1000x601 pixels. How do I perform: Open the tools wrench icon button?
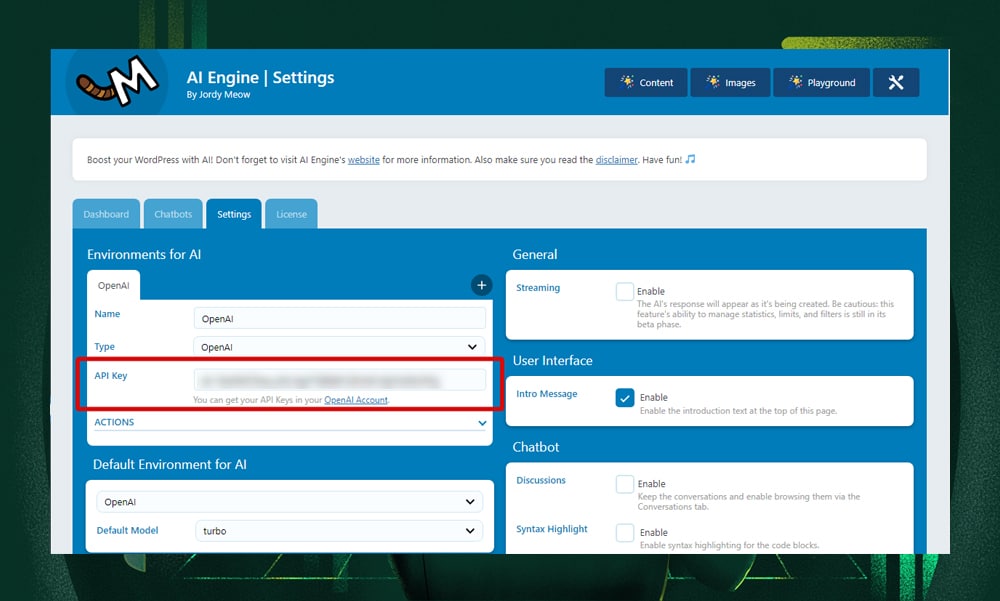pos(895,83)
